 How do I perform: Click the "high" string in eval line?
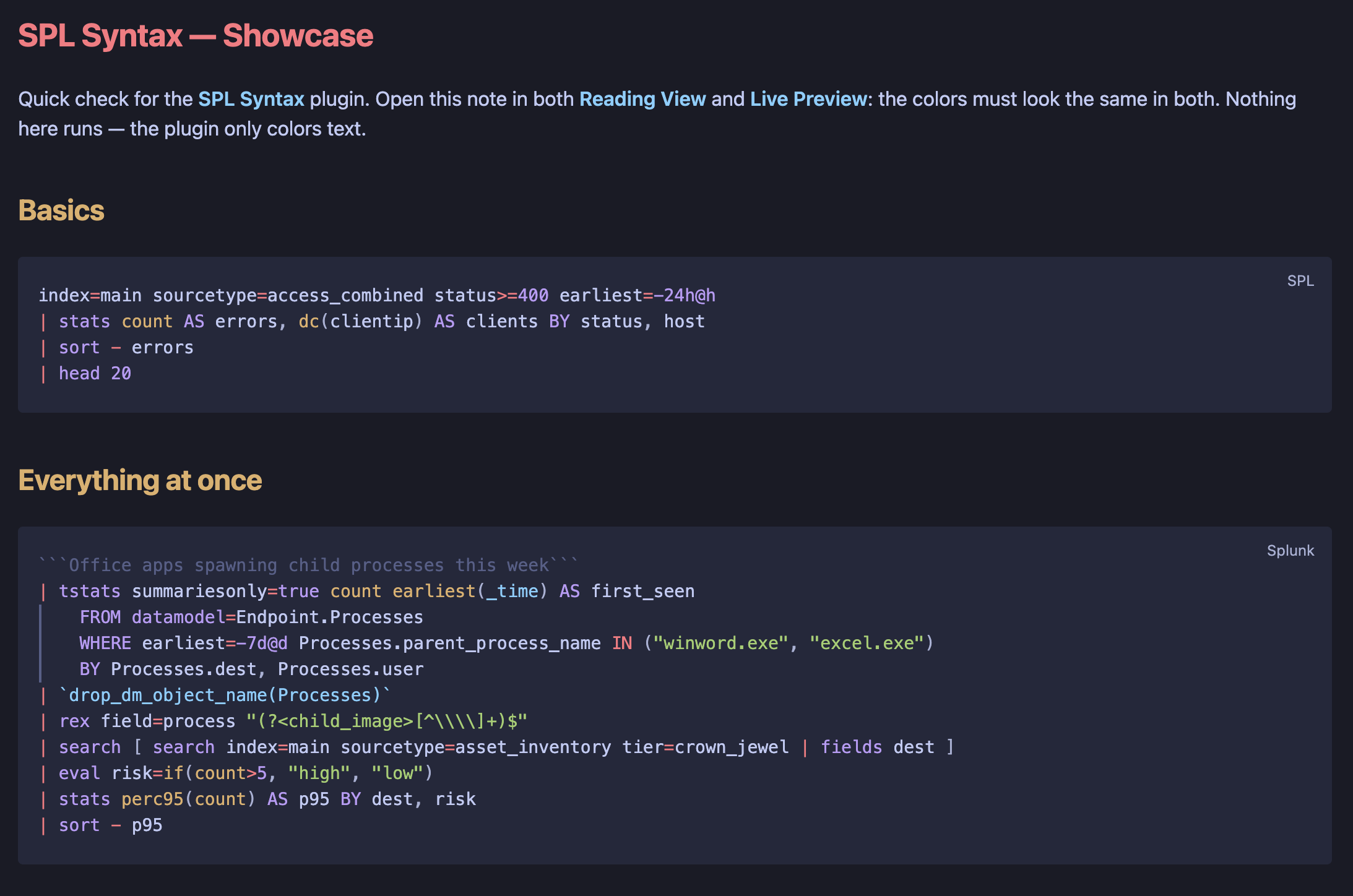coord(319,773)
